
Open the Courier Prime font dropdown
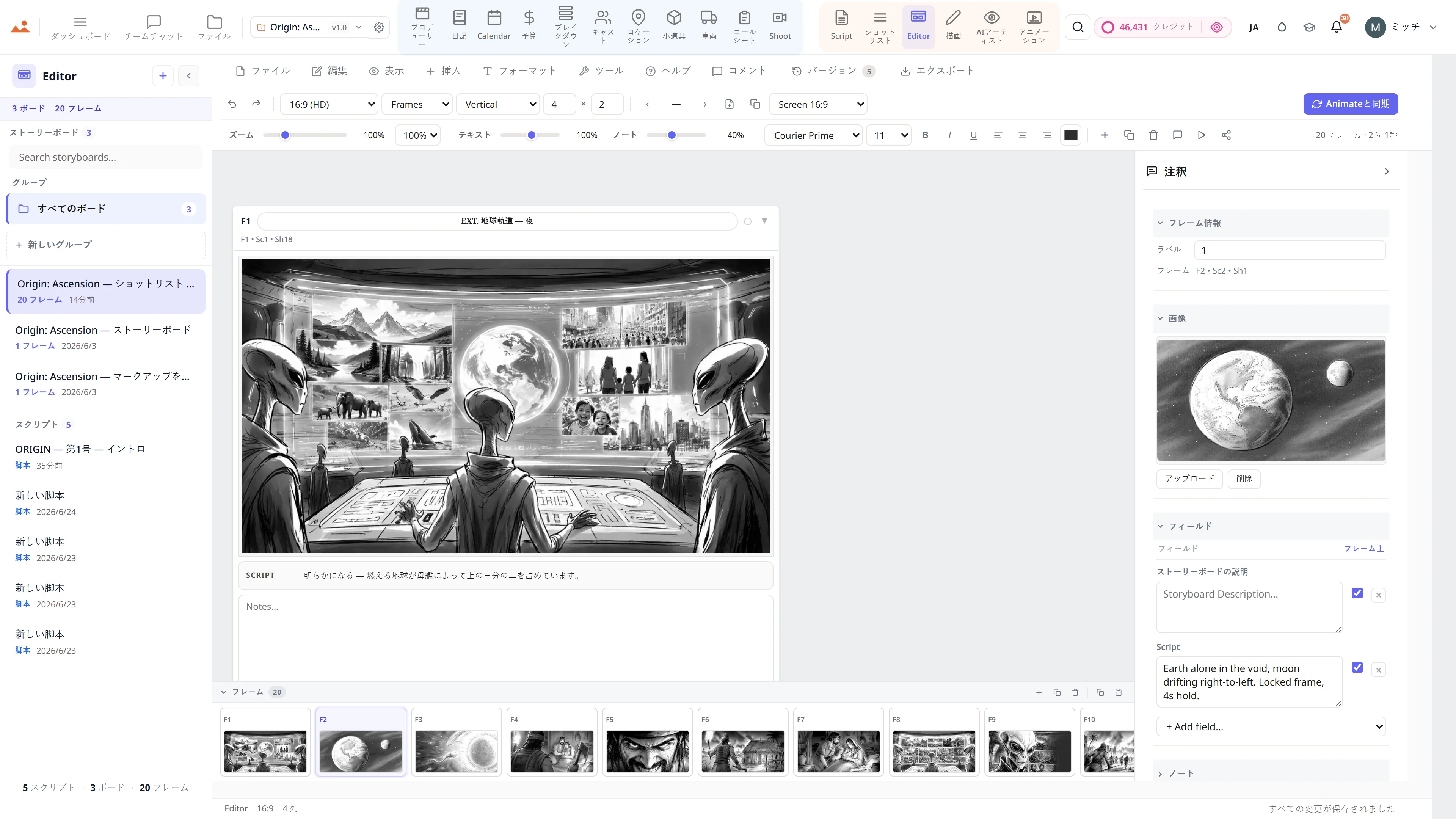tap(813, 135)
